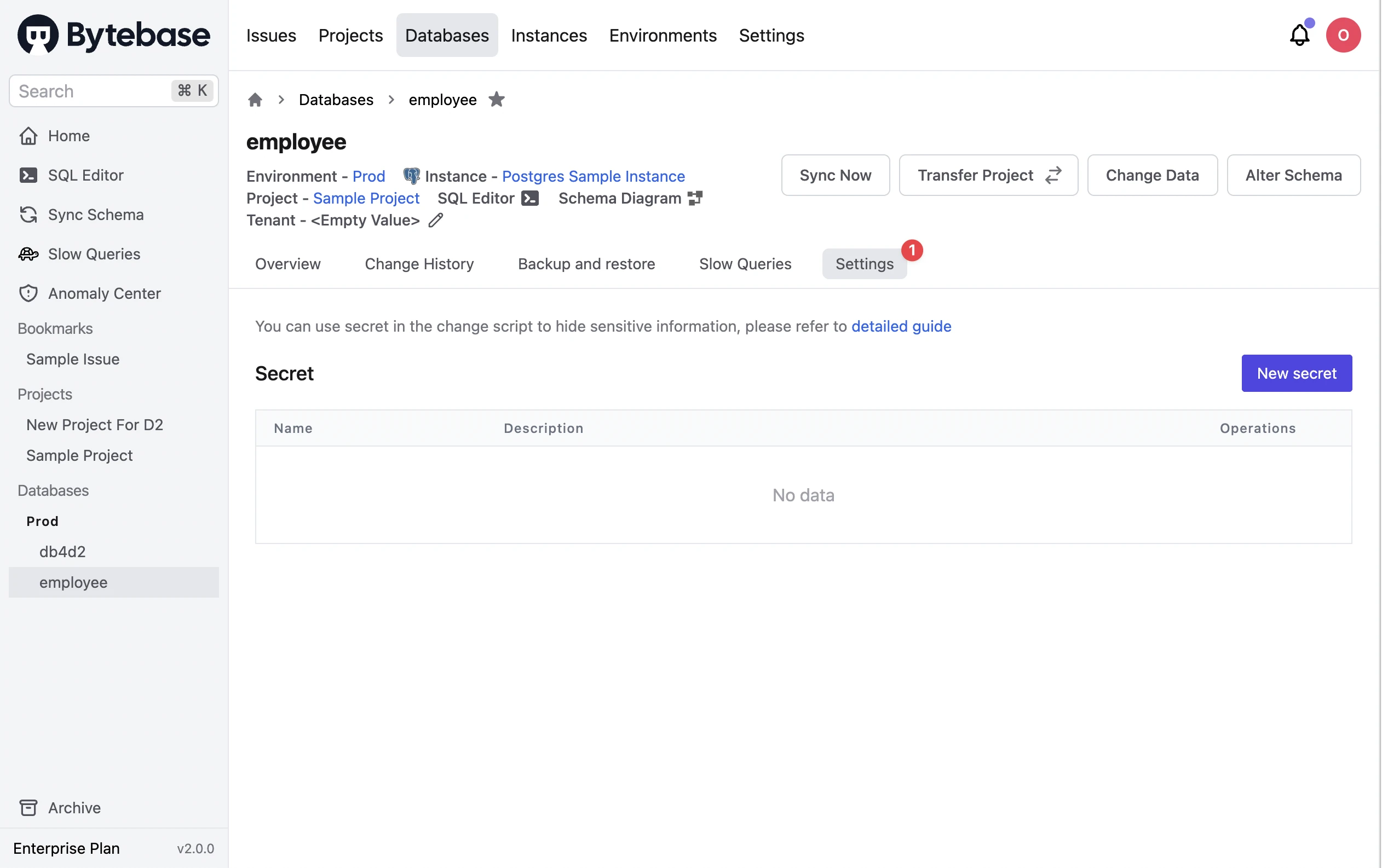Open Schema Diagram text link
This screenshot has height=868, width=1382.
click(x=620, y=198)
